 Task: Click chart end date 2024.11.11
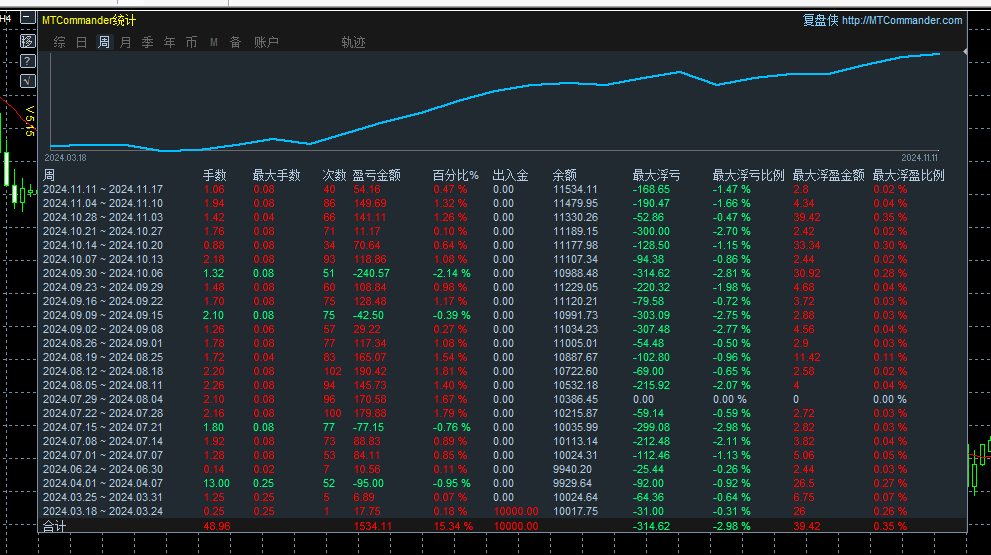click(x=920, y=158)
